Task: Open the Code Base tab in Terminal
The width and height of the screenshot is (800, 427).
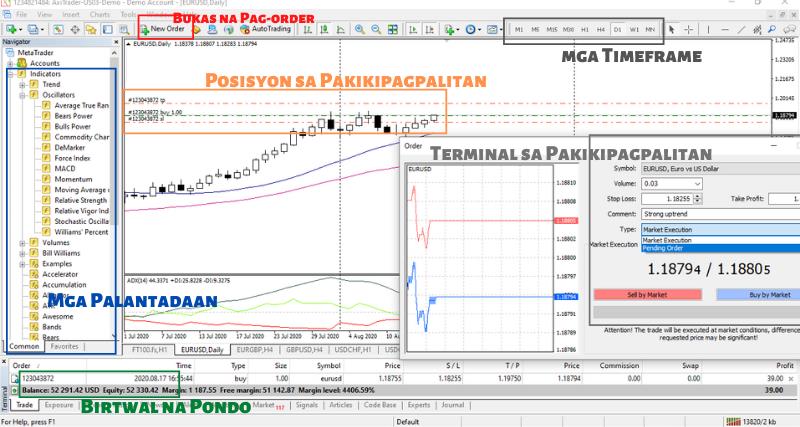Action: [x=380, y=405]
